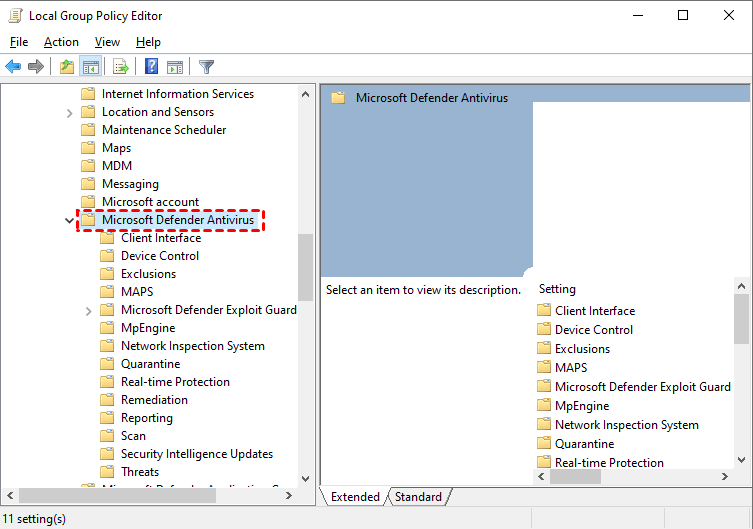This screenshot has width=753, height=529.
Task: Click tree pane vertical scrollbar up arrow
Action: click(305, 94)
